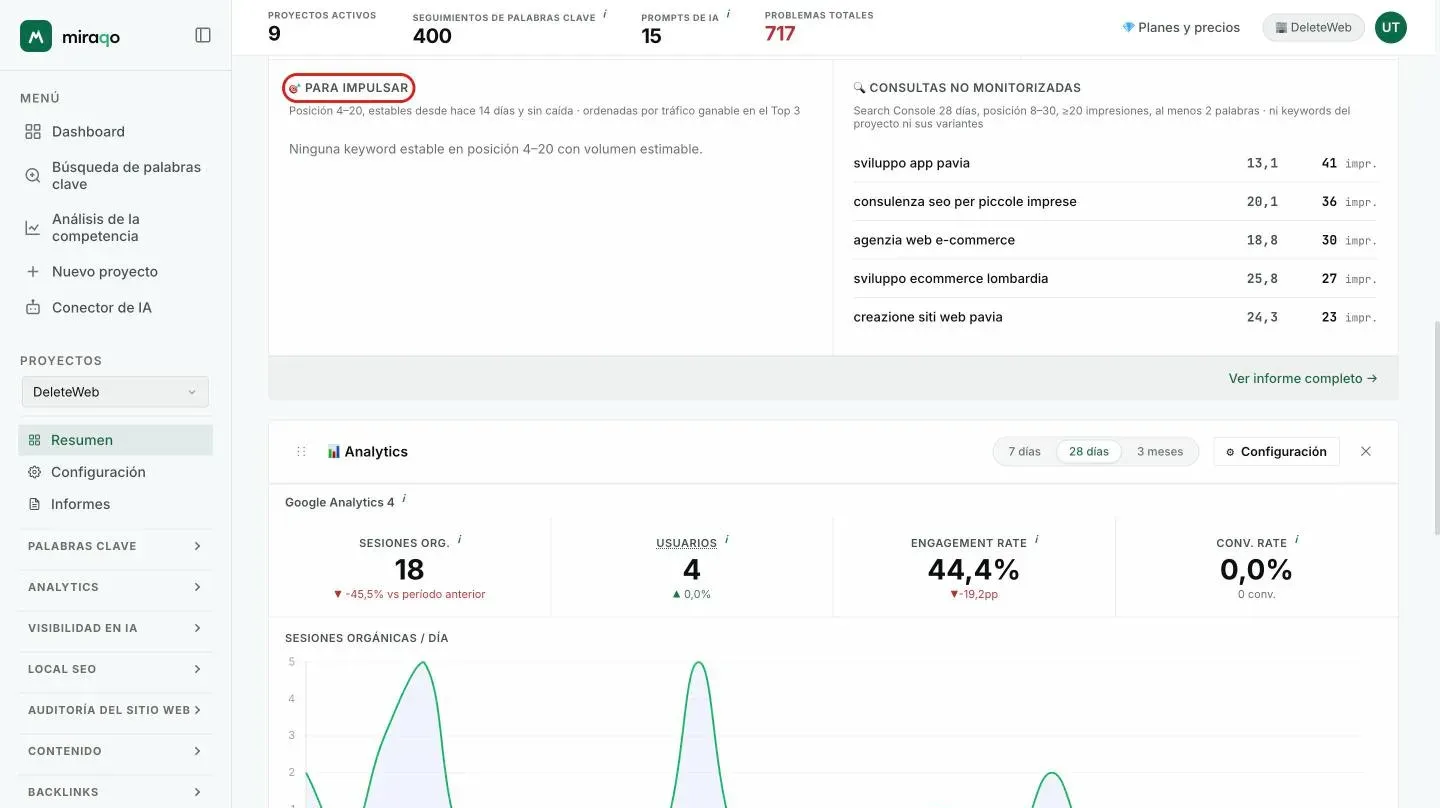Collapse sidebar with the panel toggle icon
Image resolution: width=1440 pixels, height=808 pixels.
[203, 35]
